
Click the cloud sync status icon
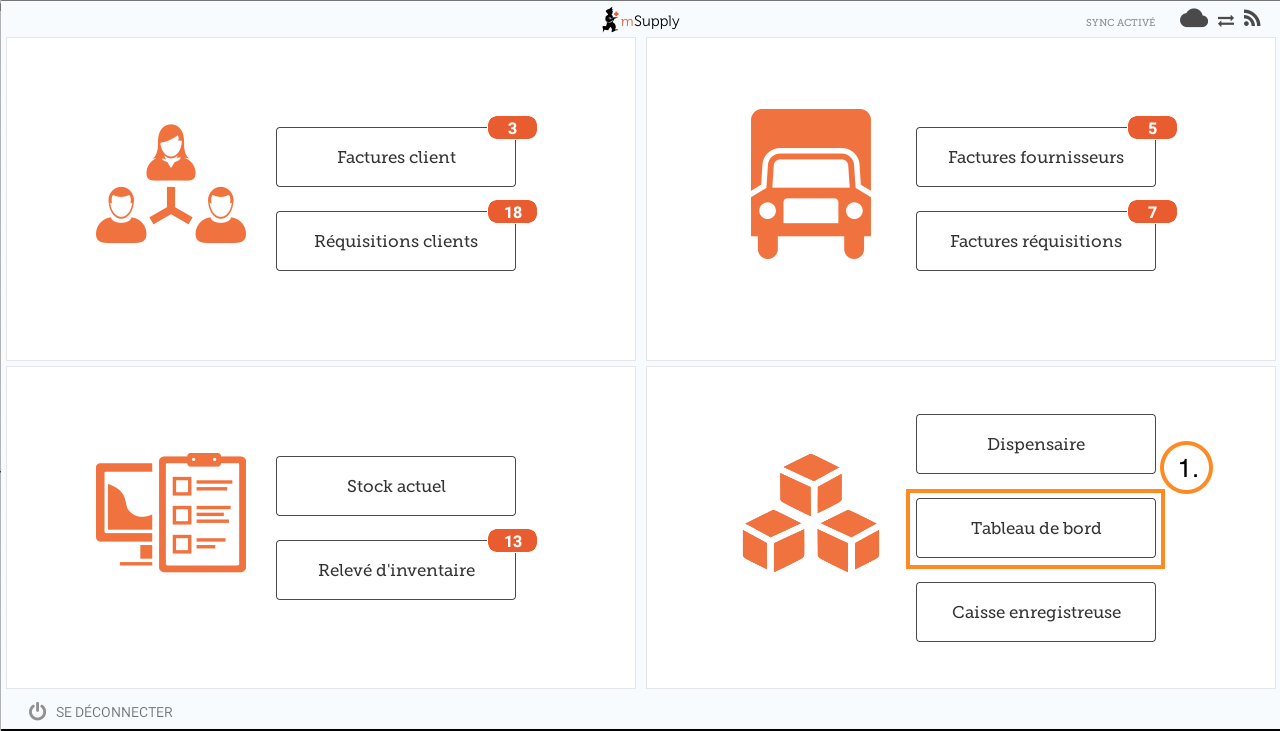point(1193,19)
